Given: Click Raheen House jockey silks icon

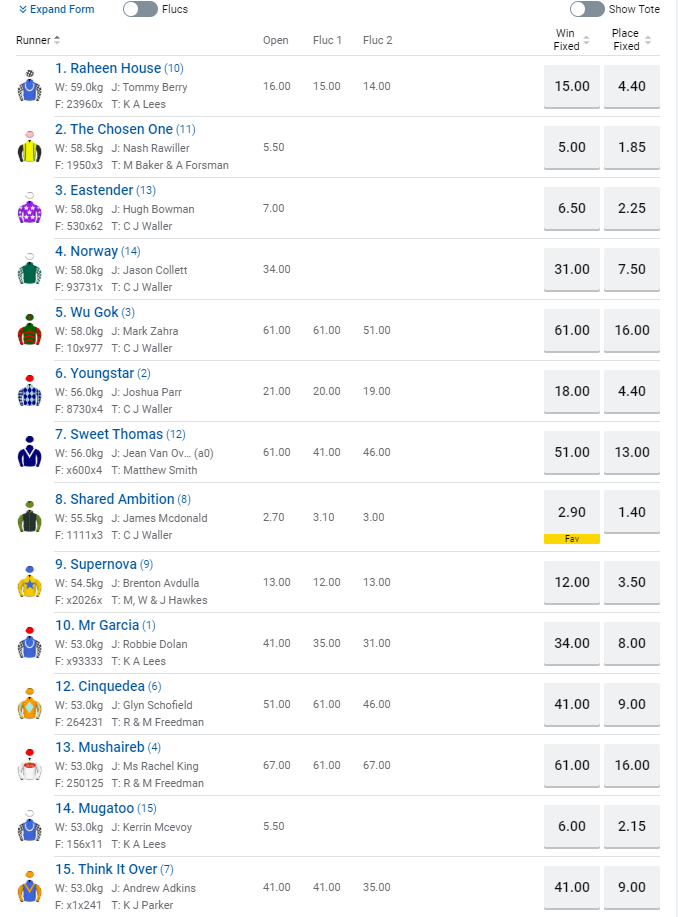Looking at the screenshot, I should click(x=29, y=86).
